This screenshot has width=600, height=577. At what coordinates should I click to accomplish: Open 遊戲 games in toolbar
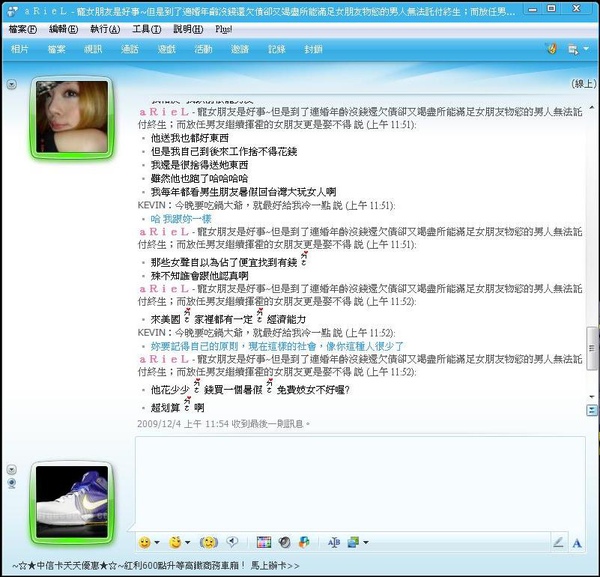[x=166, y=49]
